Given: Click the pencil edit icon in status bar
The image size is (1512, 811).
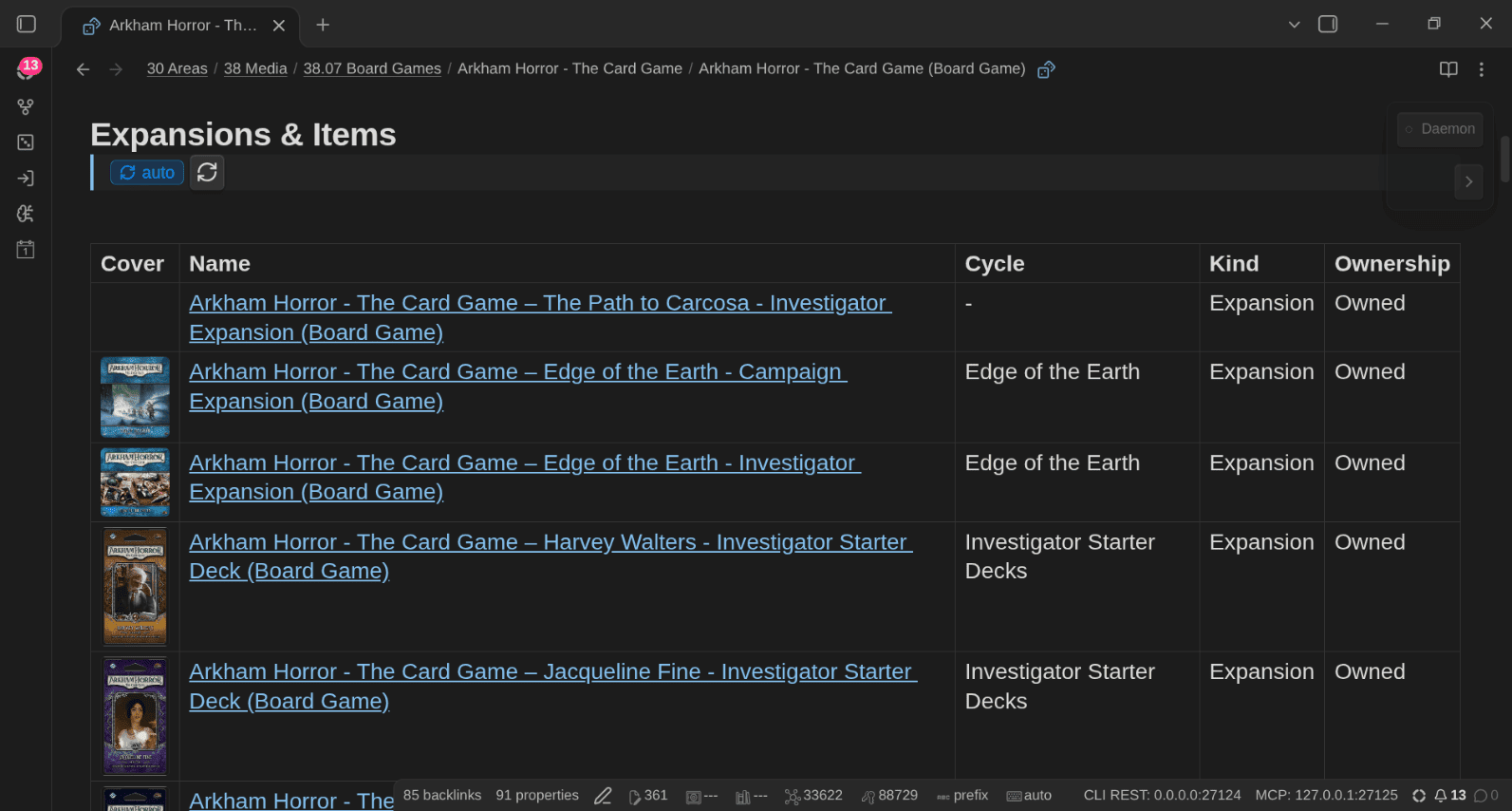Looking at the screenshot, I should tap(603, 796).
